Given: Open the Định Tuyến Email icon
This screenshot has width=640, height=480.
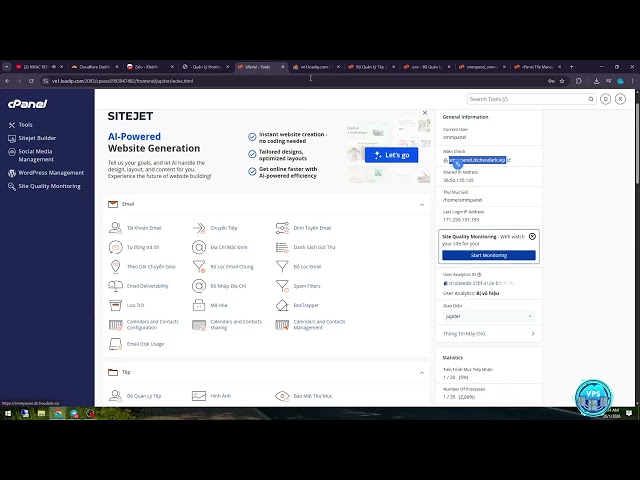Looking at the screenshot, I should 282,228.
